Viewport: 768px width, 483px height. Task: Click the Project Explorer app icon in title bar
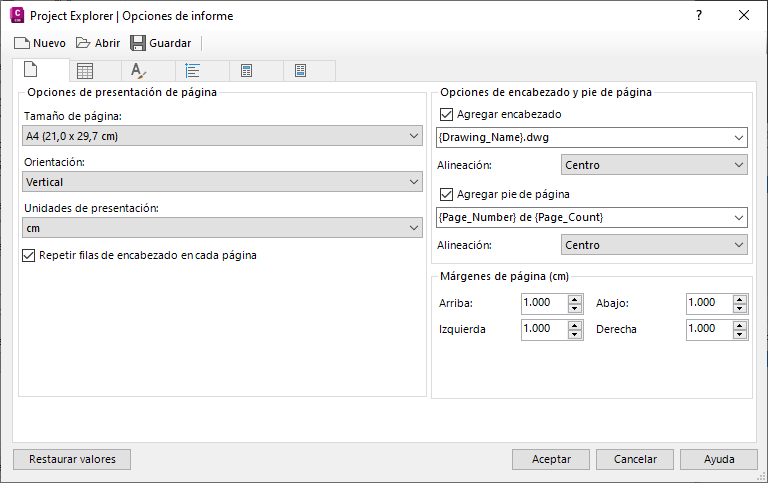click(16, 15)
